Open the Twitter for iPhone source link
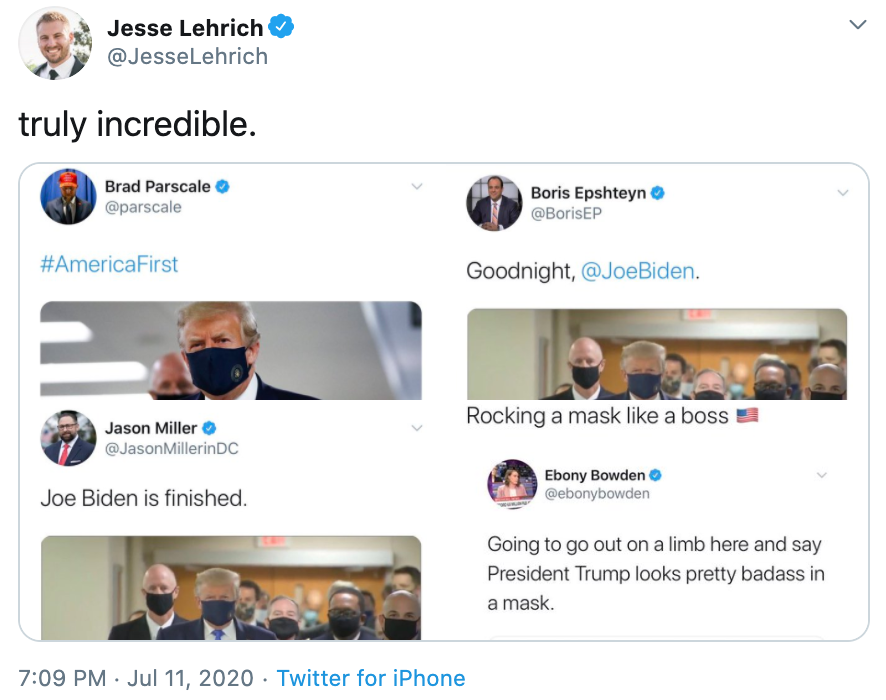This screenshot has width=886, height=700. (x=371, y=678)
